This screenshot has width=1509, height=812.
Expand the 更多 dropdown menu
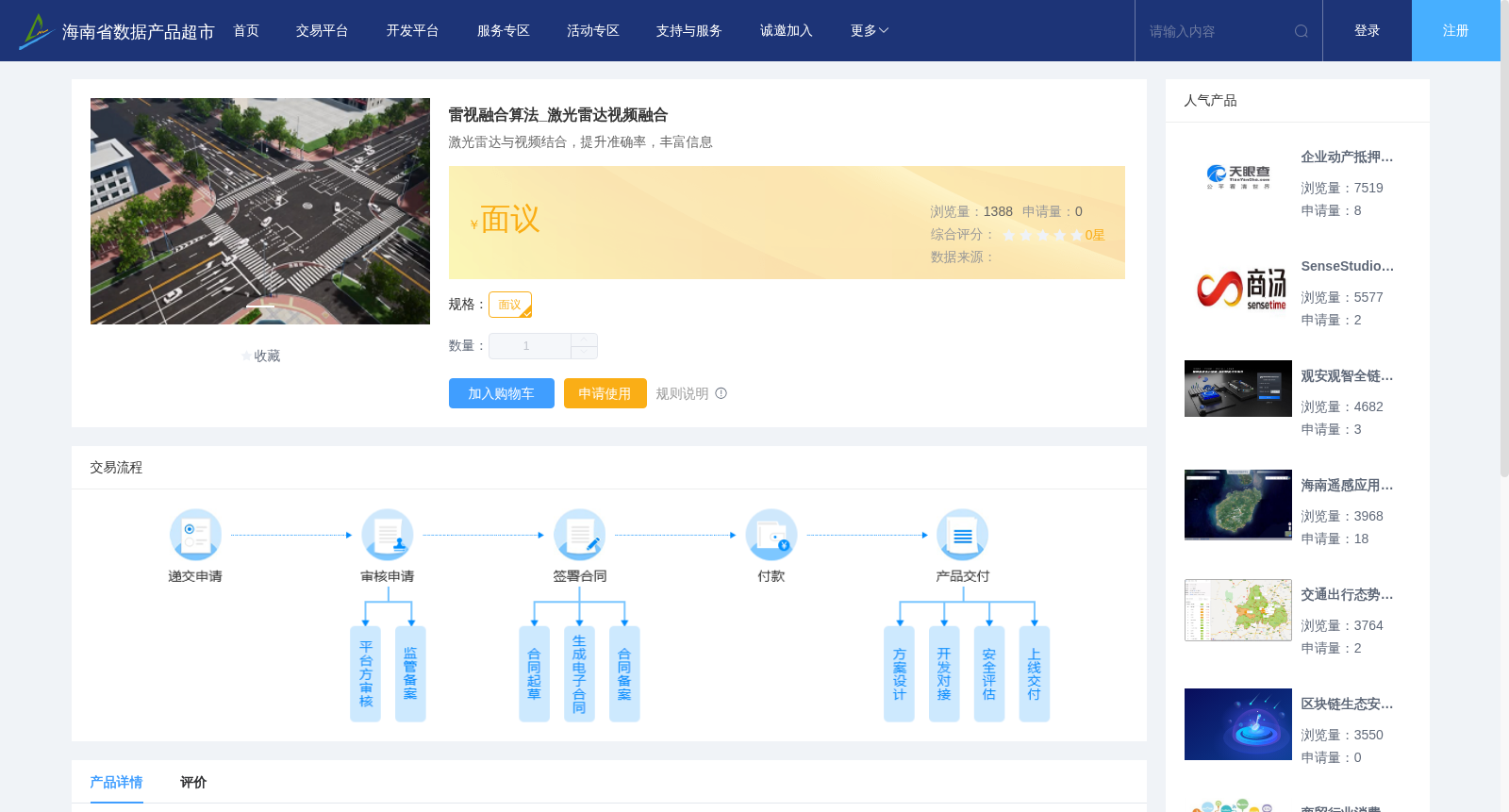tap(870, 31)
